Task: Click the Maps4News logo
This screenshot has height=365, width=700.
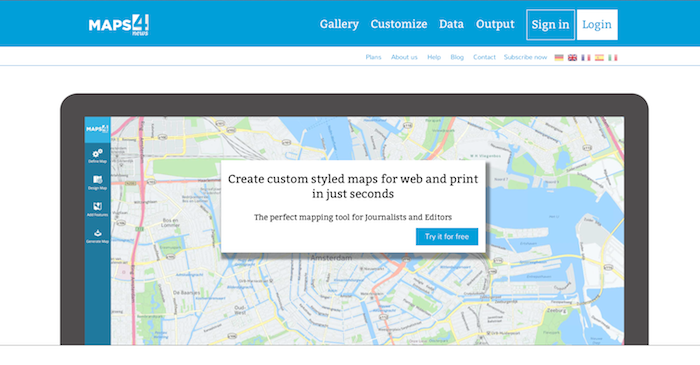Action: tap(119, 25)
